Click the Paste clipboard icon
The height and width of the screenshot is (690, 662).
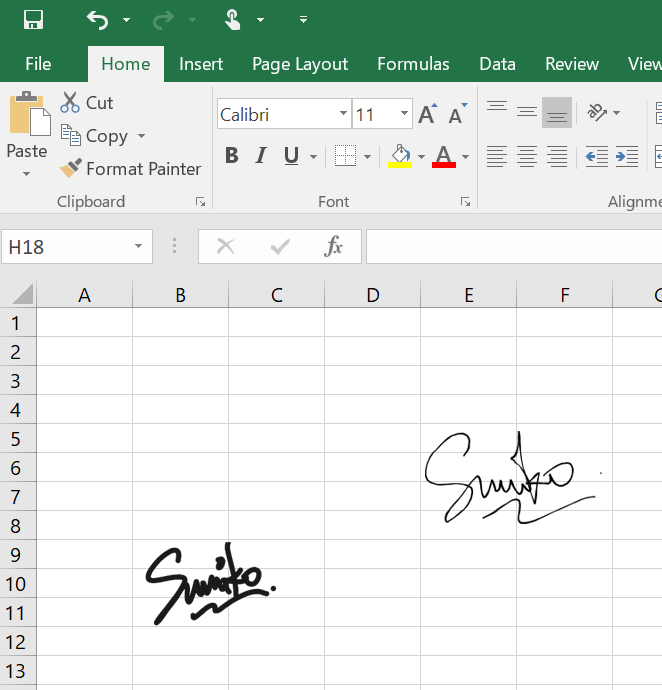(x=29, y=114)
